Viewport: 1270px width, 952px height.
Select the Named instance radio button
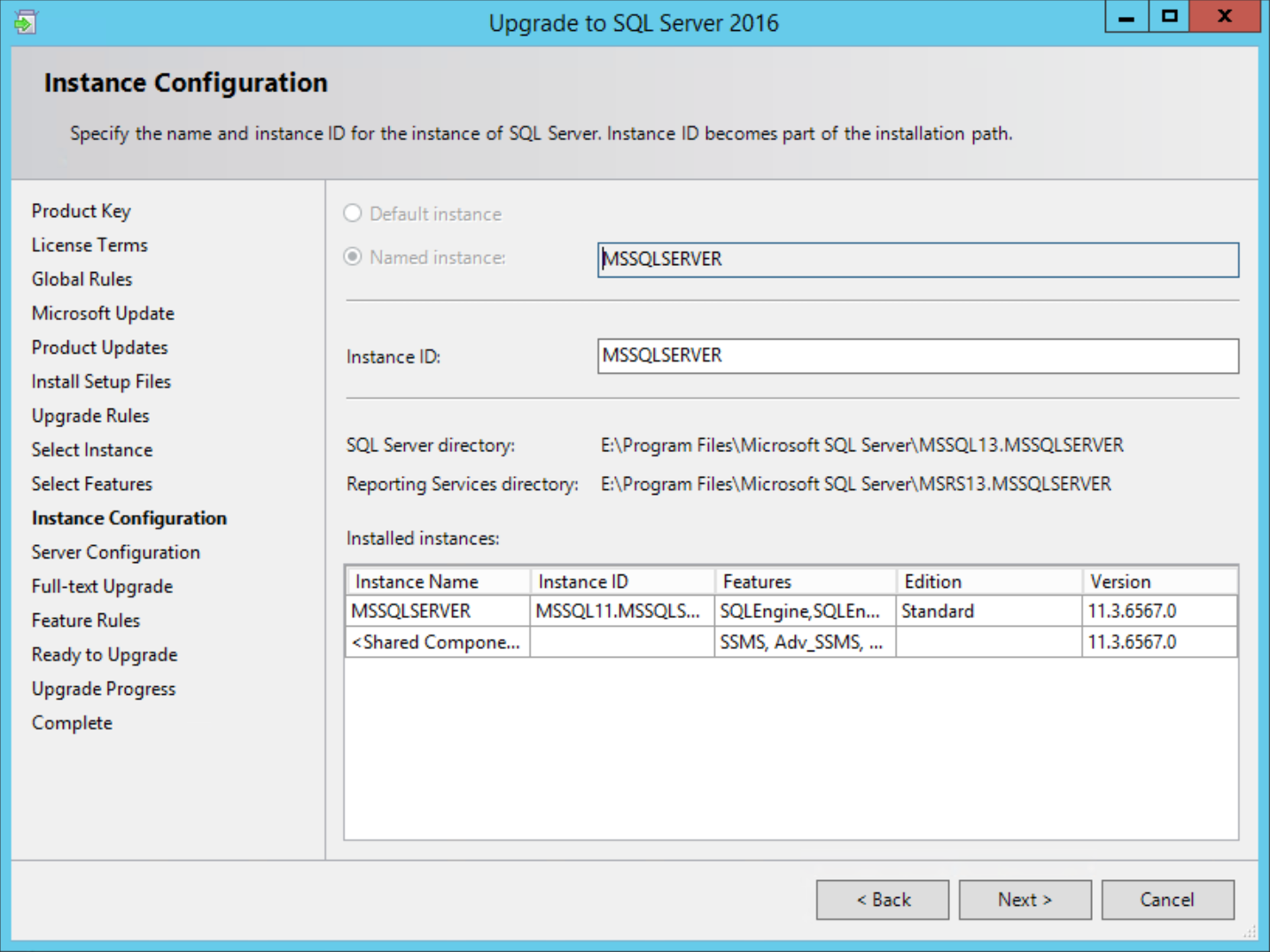pos(353,257)
